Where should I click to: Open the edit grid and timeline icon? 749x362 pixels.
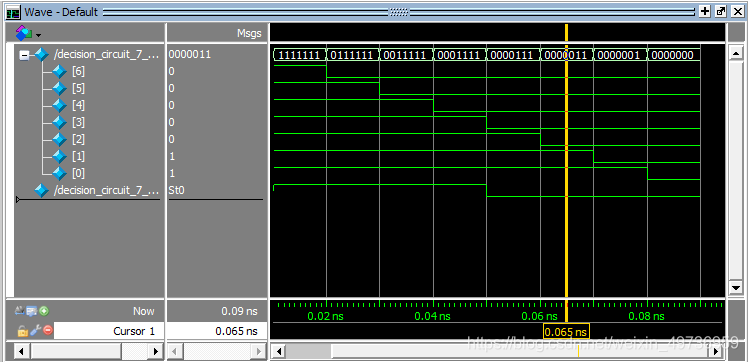pos(32,311)
